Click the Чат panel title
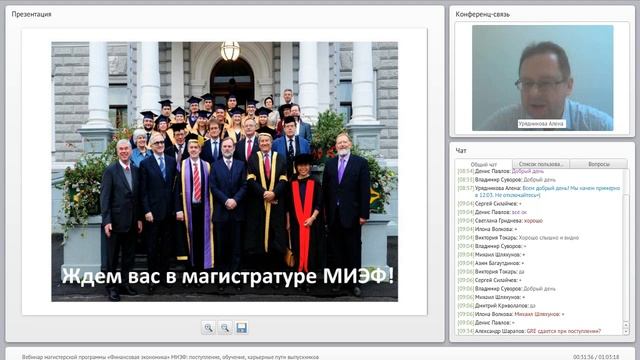 pyautogui.click(x=461, y=151)
